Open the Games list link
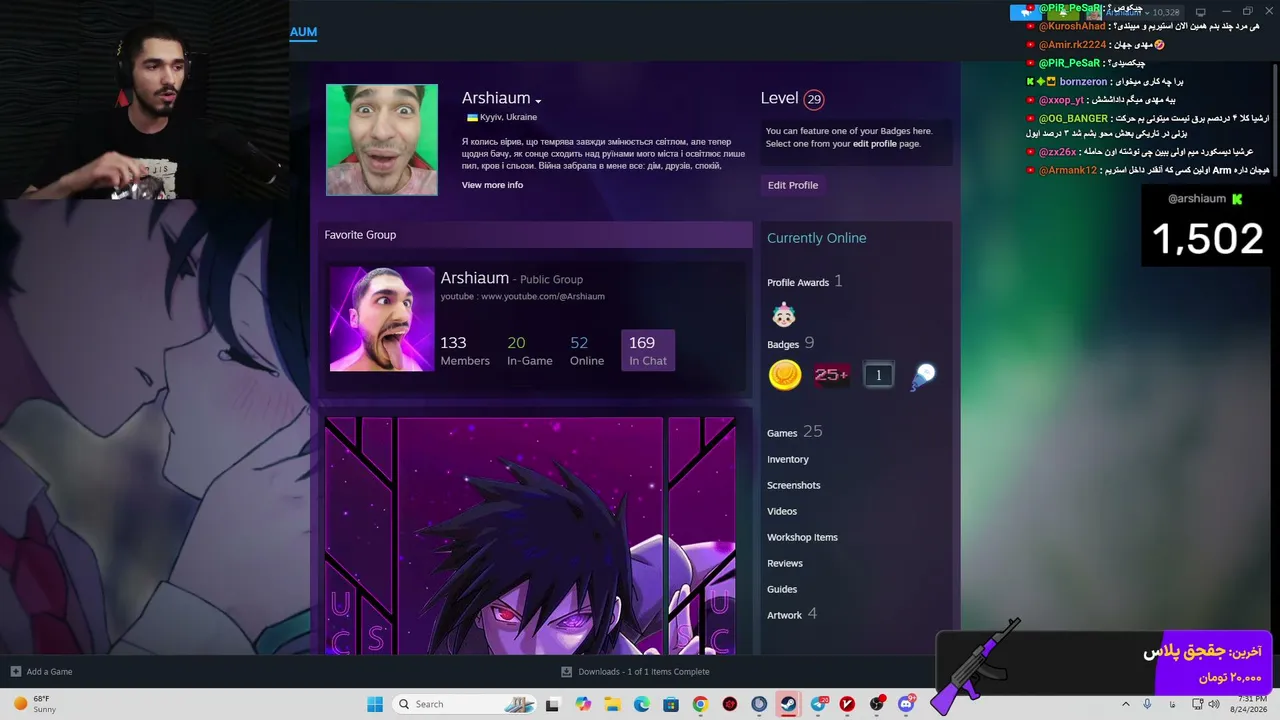 [x=782, y=433]
